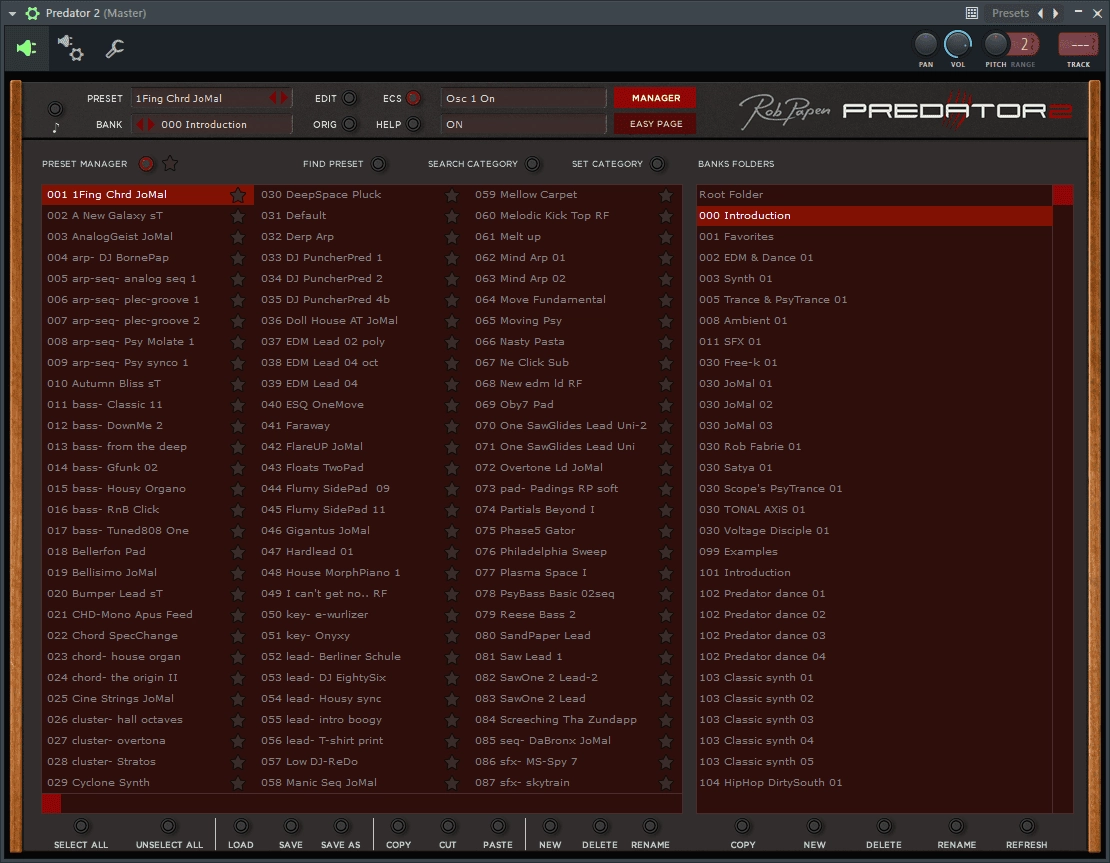Favorite star for 069 Oby7 Pad
Image resolution: width=1110 pixels, height=863 pixels.
665,405
